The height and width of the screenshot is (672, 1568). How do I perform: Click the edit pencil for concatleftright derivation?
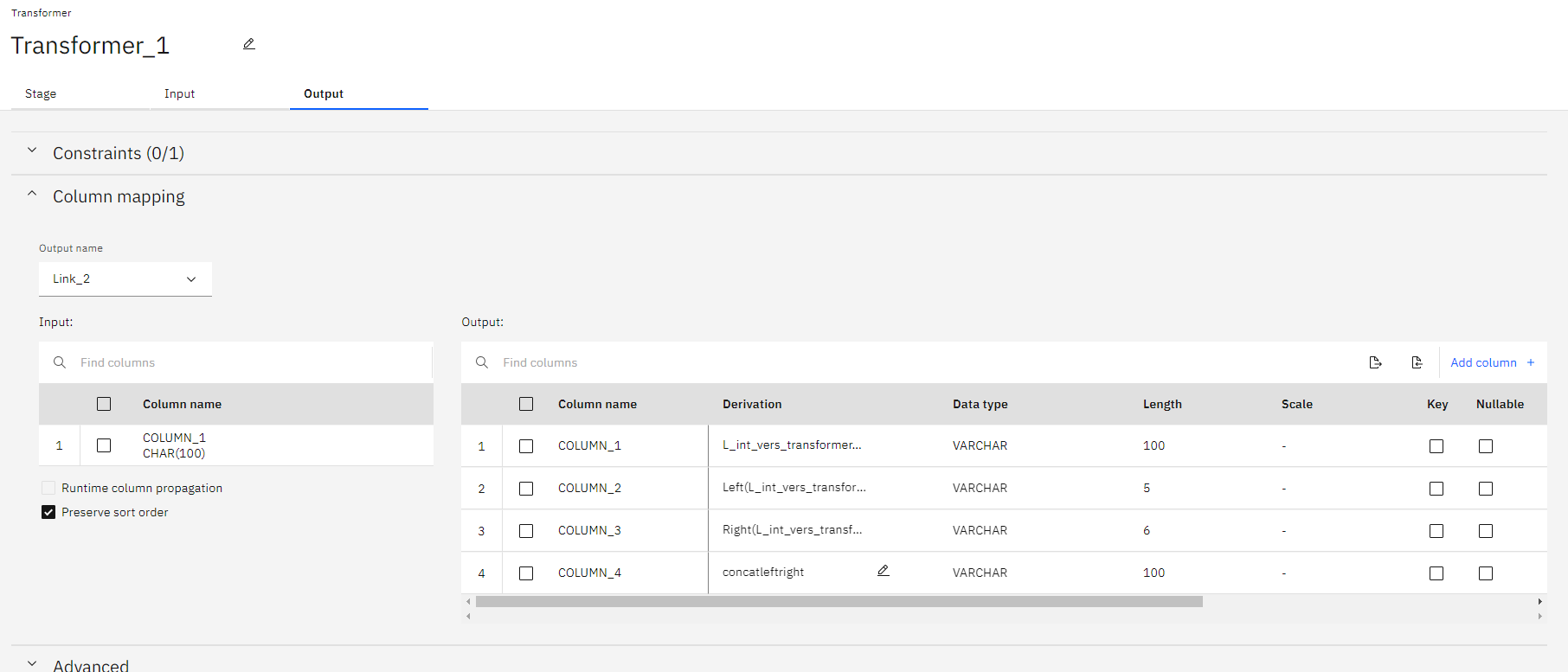point(883,571)
